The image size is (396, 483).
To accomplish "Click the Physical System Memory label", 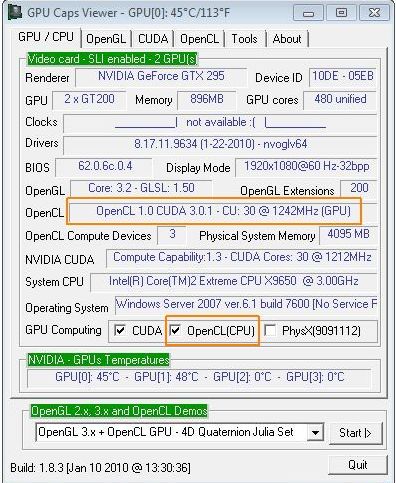I will pyautogui.click(x=257, y=236).
